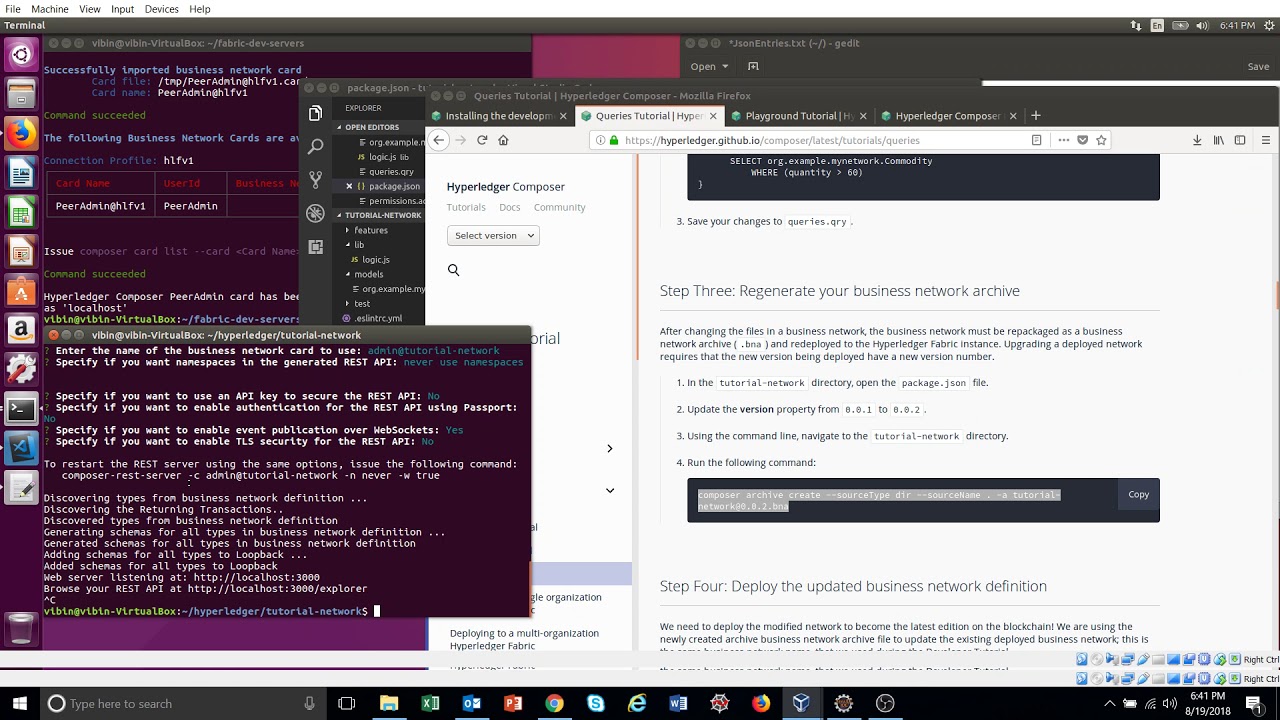Show Firefox sidebars icon
This screenshot has height=720, width=1280.
click(1240, 140)
